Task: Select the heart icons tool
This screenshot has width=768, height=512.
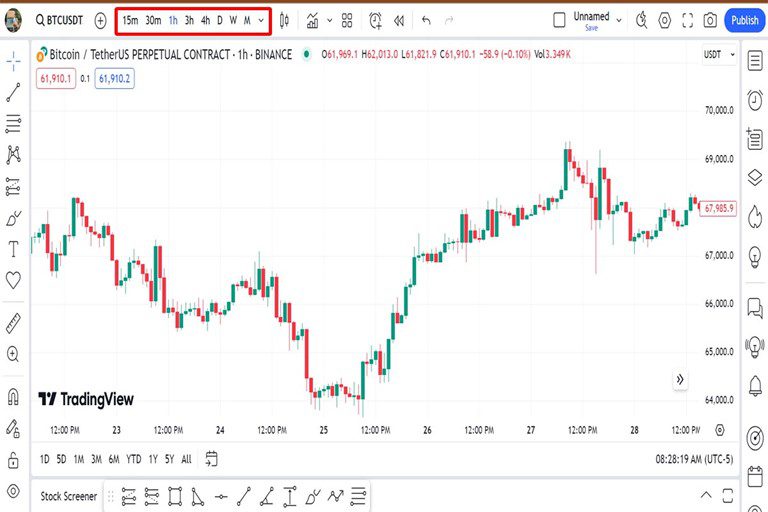Action: pyautogui.click(x=14, y=280)
